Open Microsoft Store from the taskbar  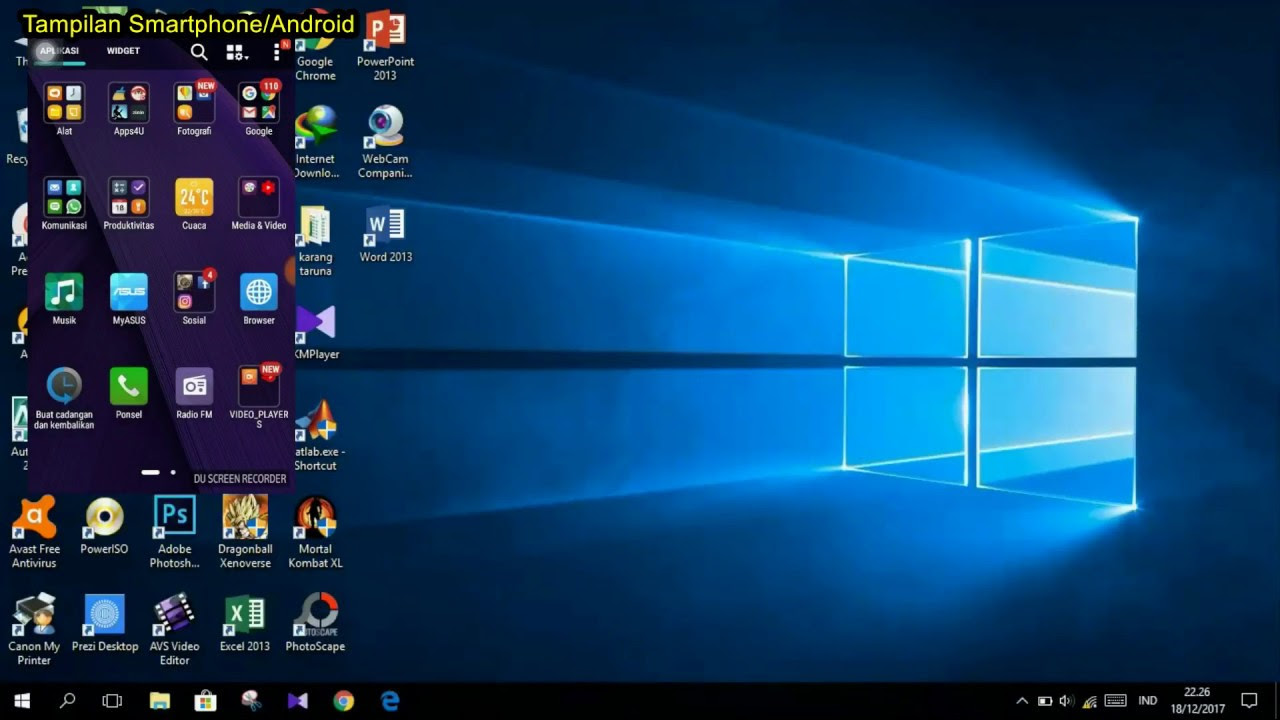[206, 701]
